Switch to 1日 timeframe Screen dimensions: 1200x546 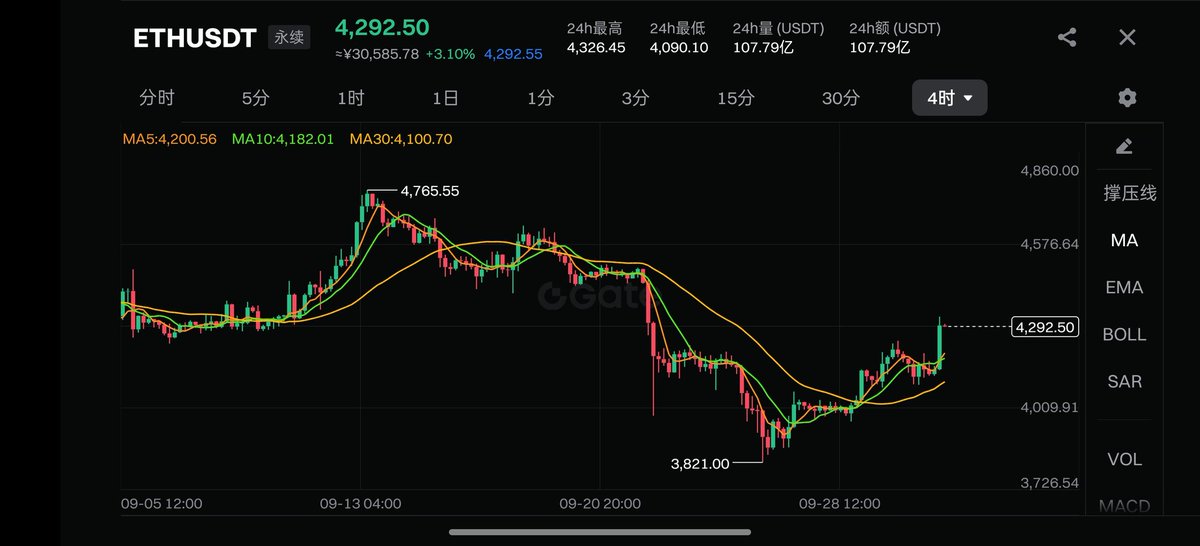click(x=445, y=98)
